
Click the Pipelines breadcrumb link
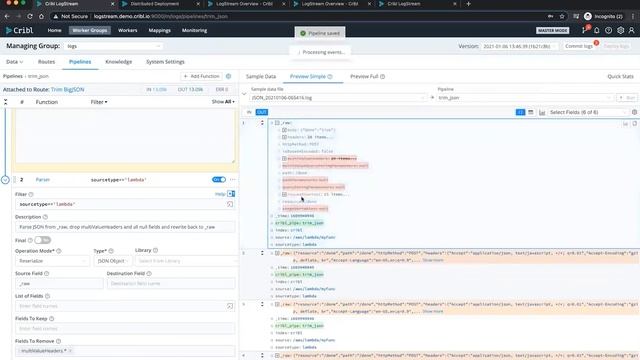pos(13,76)
